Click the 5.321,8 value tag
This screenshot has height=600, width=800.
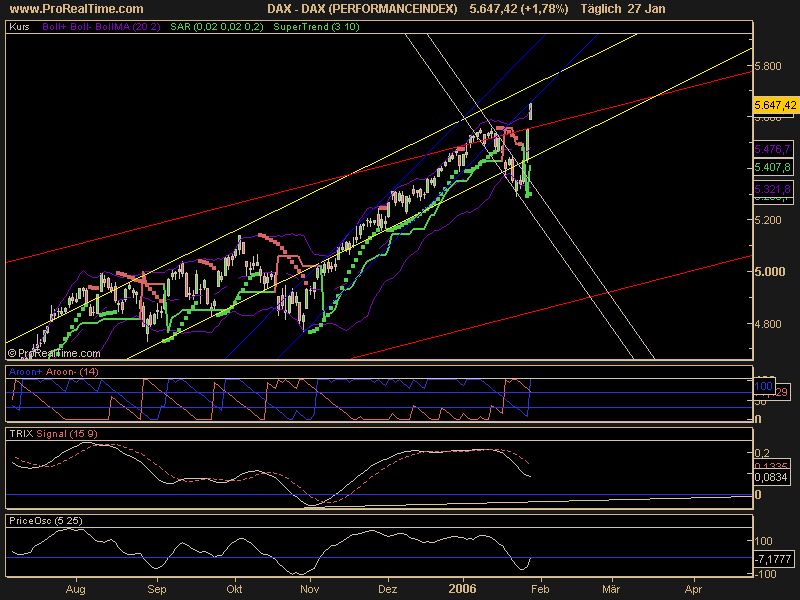[x=773, y=189]
